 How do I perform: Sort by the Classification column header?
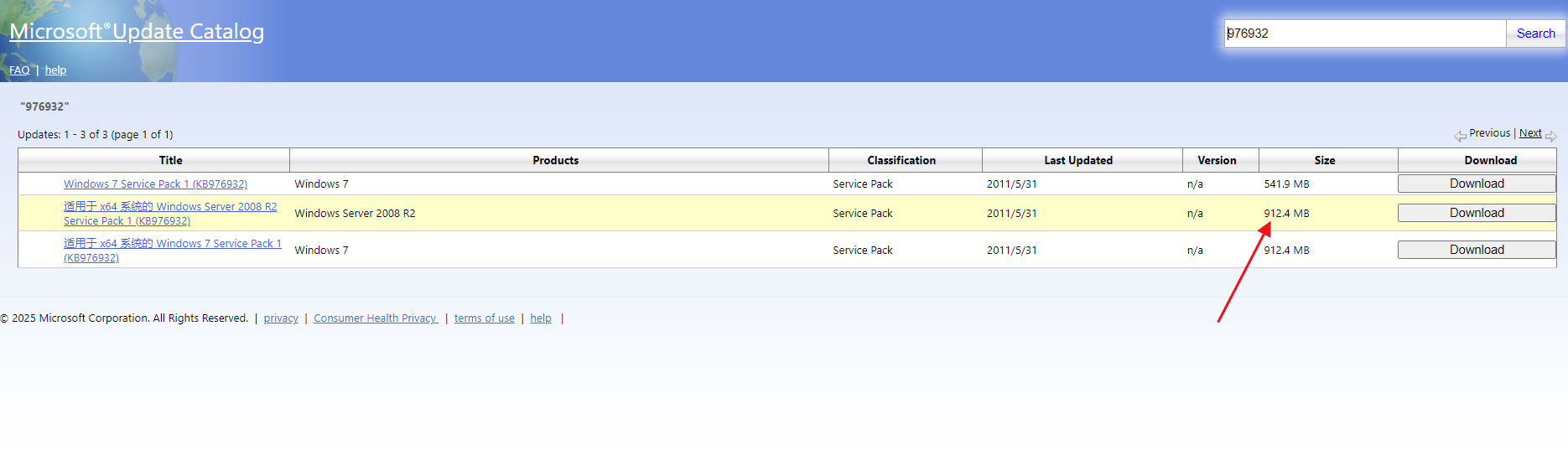901,160
